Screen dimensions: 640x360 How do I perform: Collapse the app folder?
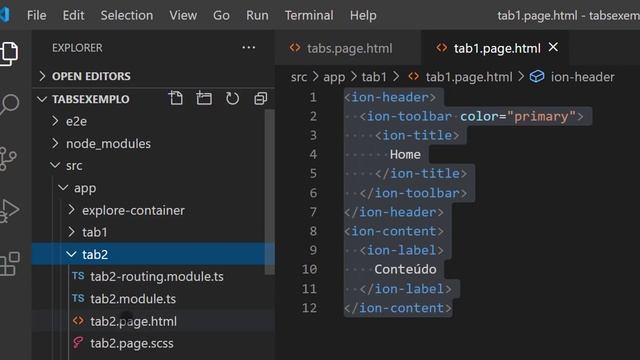tap(63, 187)
